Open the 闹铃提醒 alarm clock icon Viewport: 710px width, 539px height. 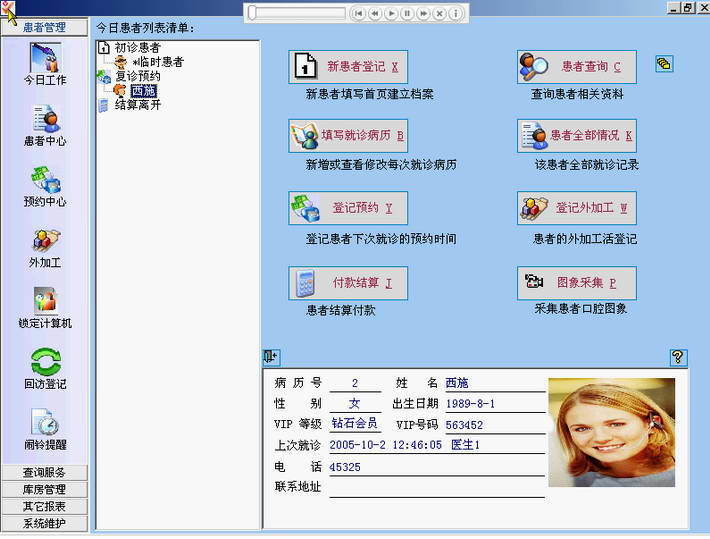45,429
